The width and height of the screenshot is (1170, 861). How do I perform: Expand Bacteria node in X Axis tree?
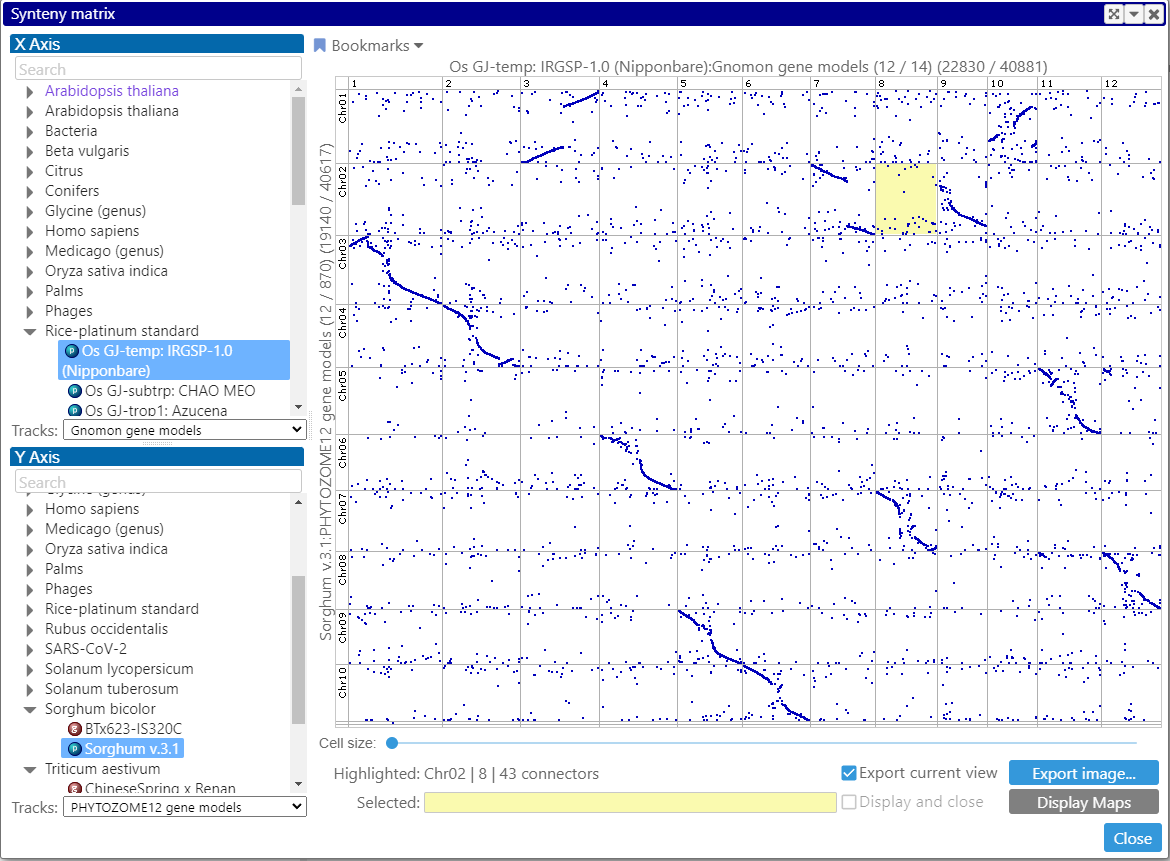click(30, 132)
